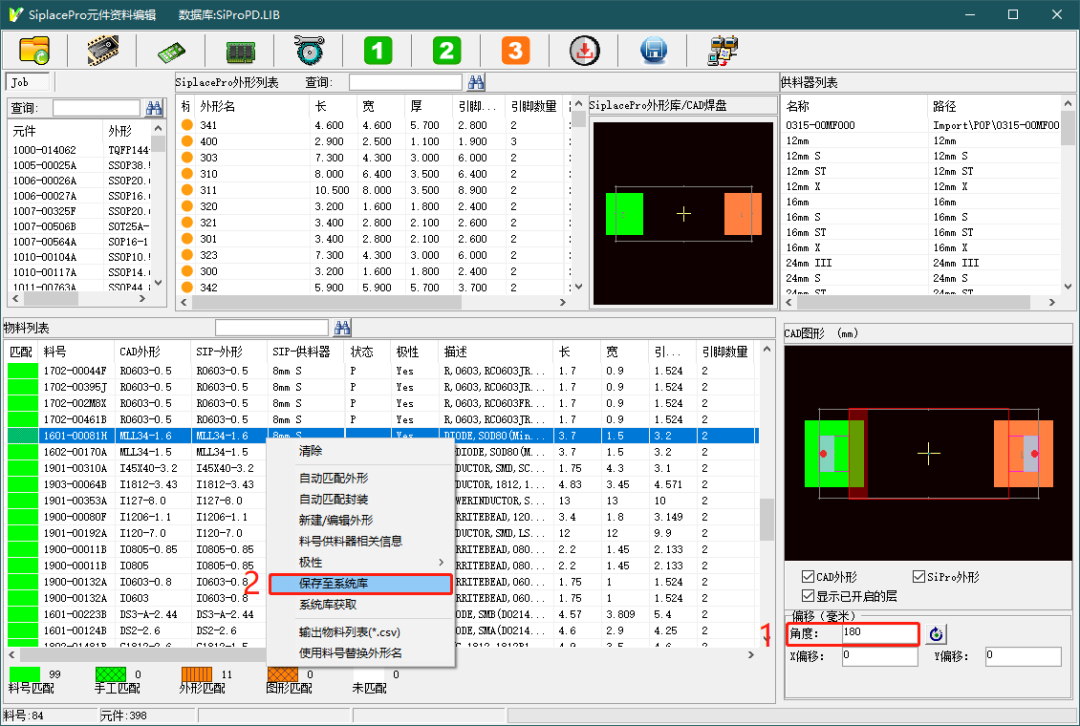1080x726 pixels.
Task: Click the green number 2 step button
Action: (446, 50)
